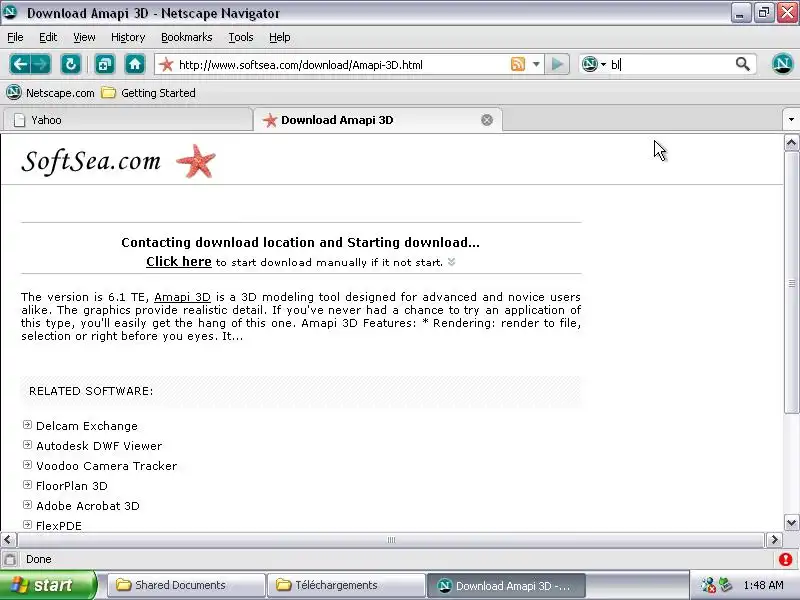Open the Autodesk DWF Viewer link
The width and height of the screenshot is (800, 600).
click(x=99, y=446)
